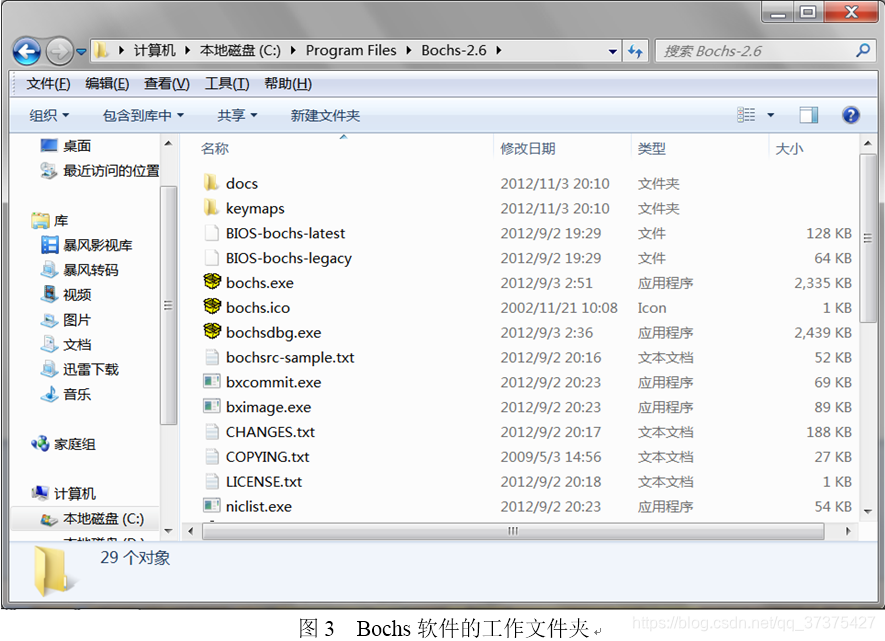Open the 编辑(E) menu

click(107, 84)
